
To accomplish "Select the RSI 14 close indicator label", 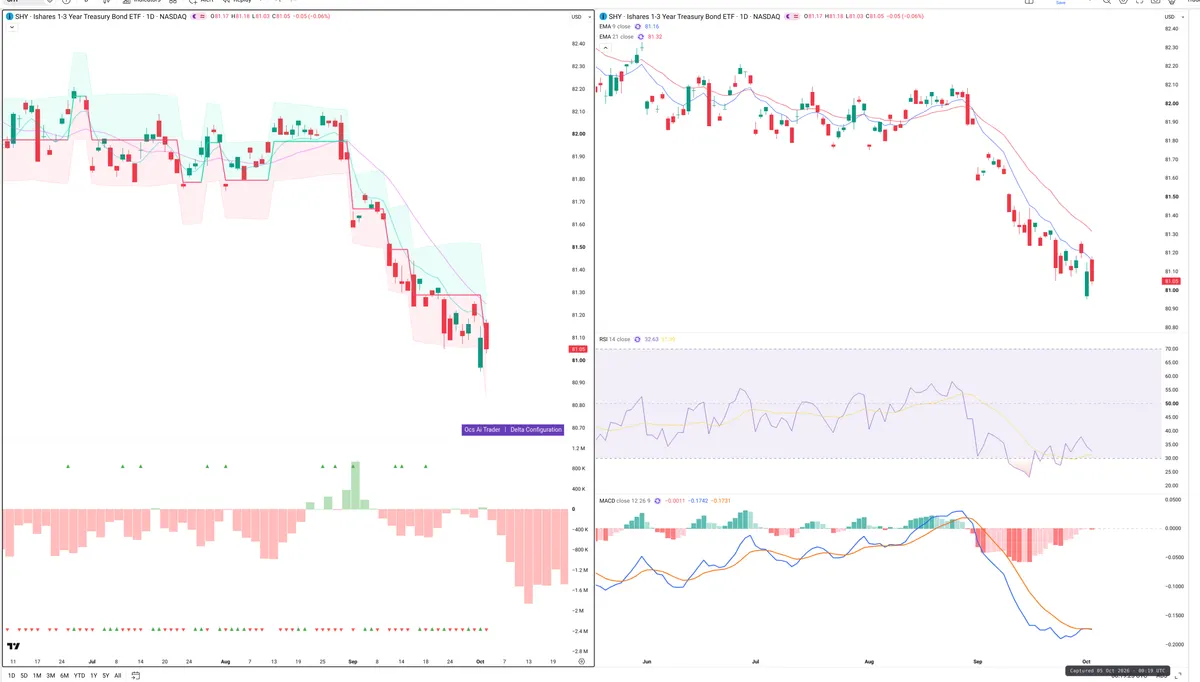I will coord(615,340).
